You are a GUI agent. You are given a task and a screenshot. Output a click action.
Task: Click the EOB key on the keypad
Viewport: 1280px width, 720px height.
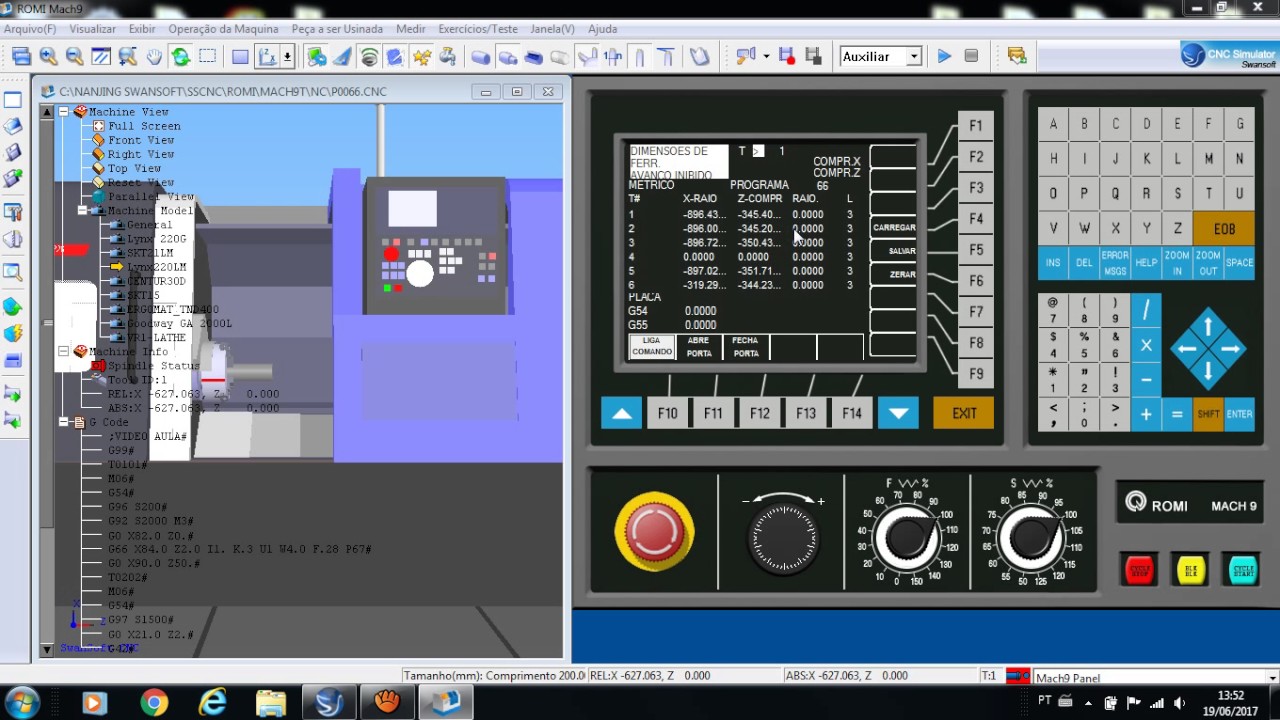(1224, 229)
